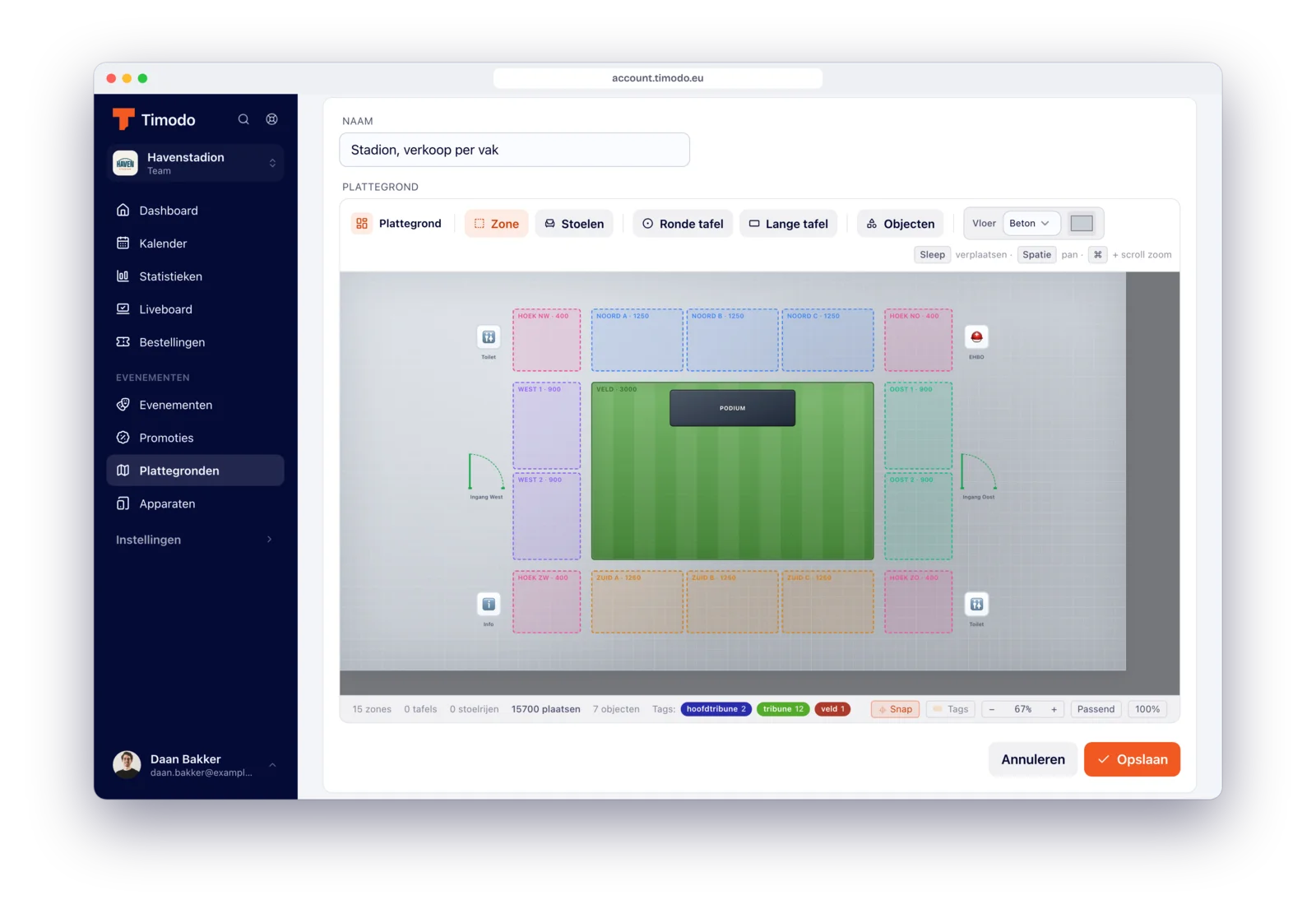The image size is (1316, 909).
Task: Open the Vloer Beton dropdown
Action: 1031,223
